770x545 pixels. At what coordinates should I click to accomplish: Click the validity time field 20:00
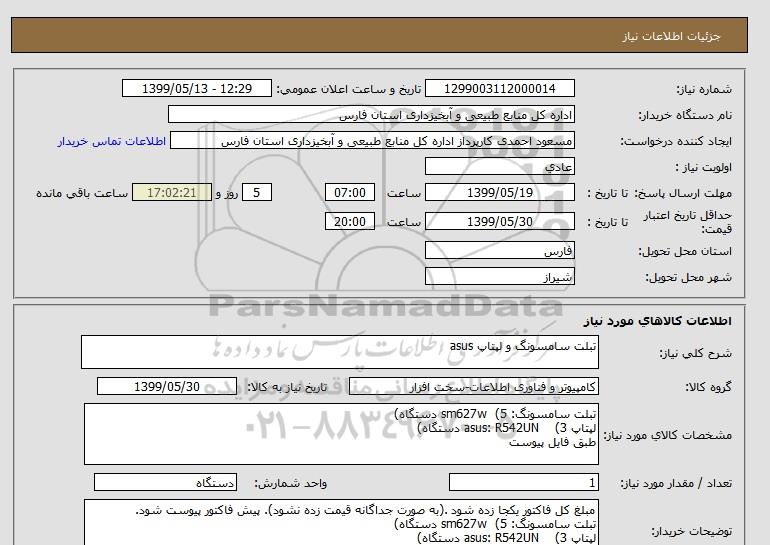(350, 221)
